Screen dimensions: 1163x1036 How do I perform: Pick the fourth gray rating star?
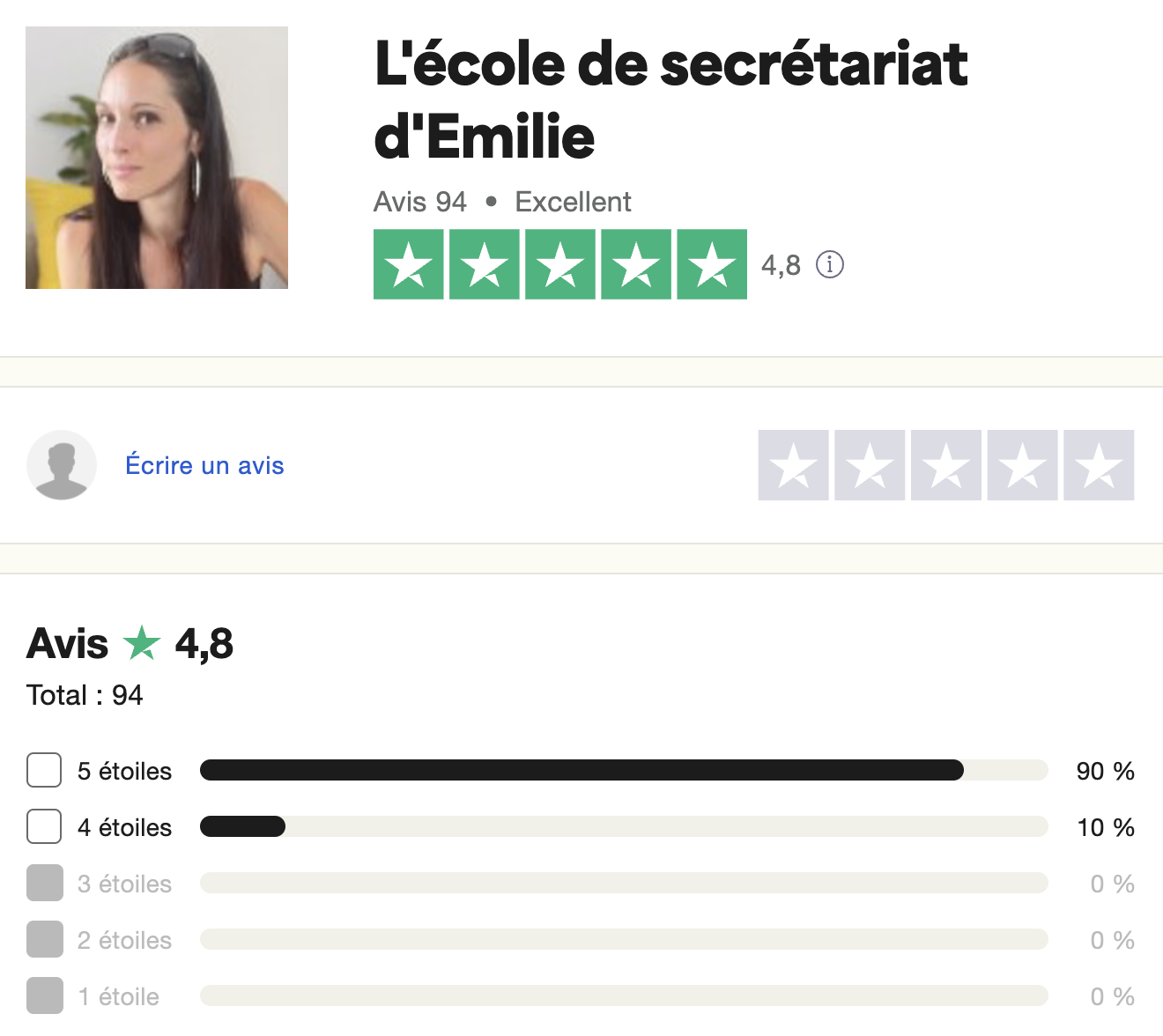tap(1022, 465)
